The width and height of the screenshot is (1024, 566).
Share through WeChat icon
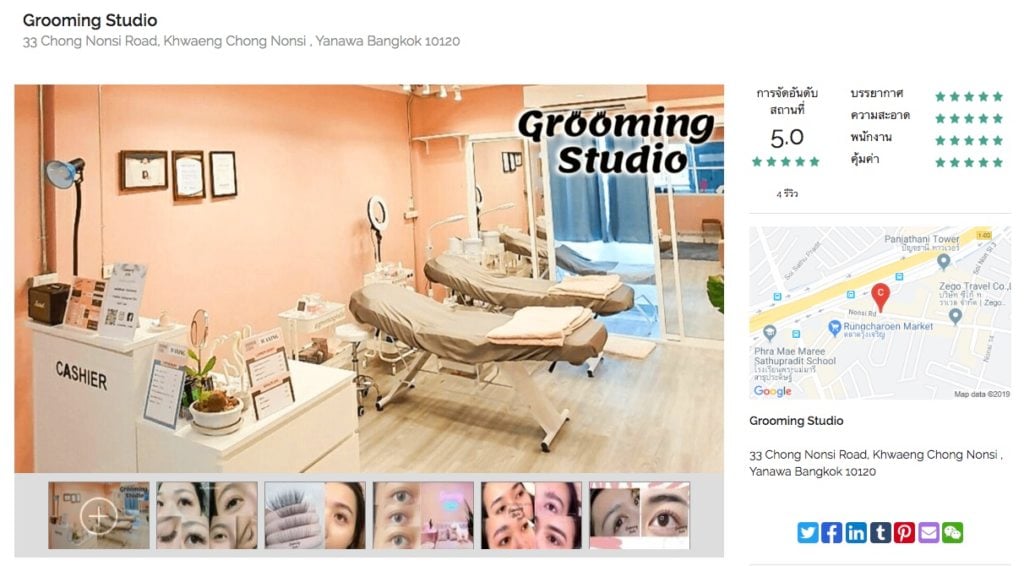click(x=952, y=533)
